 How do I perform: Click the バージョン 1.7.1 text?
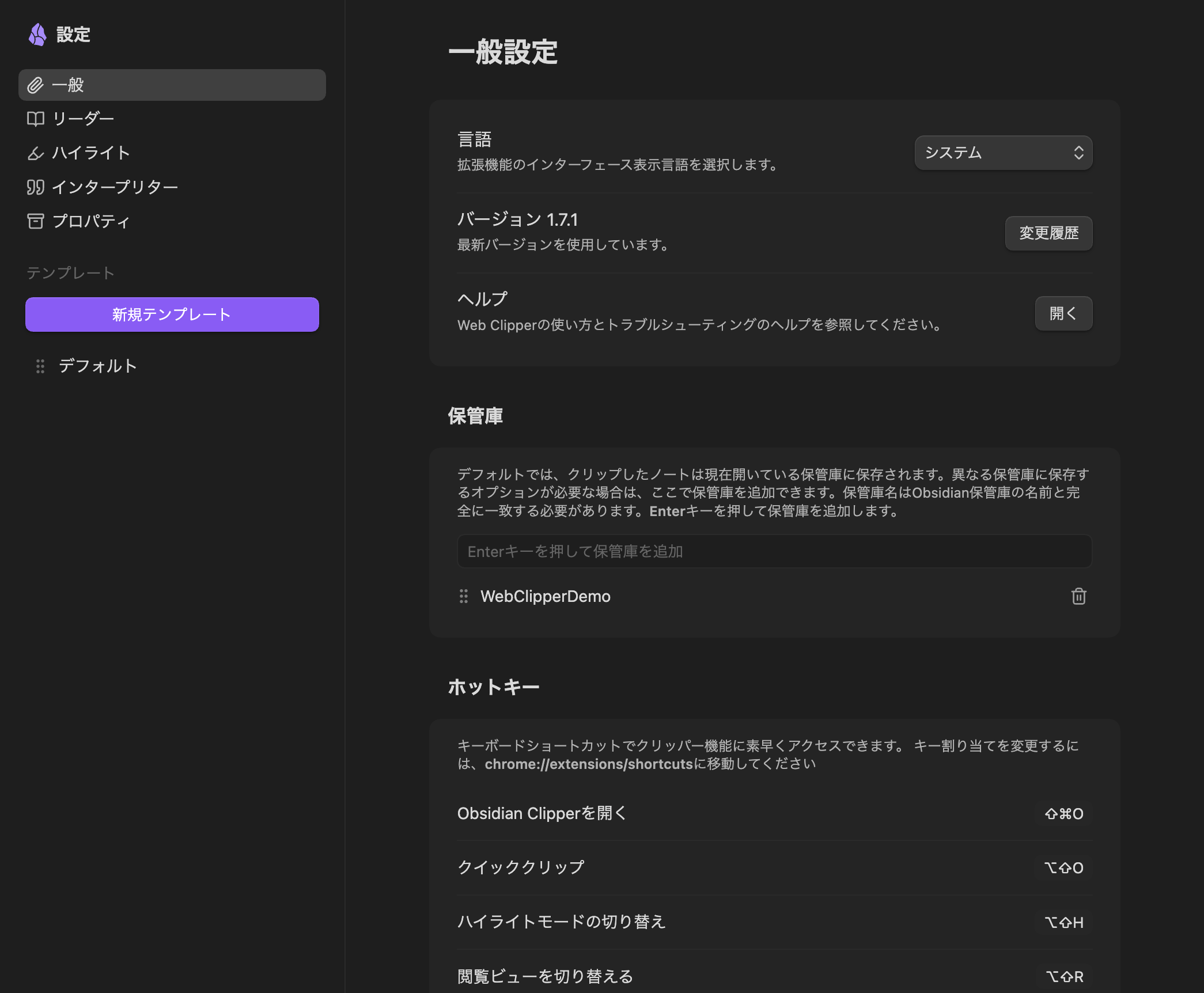click(x=517, y=219)
